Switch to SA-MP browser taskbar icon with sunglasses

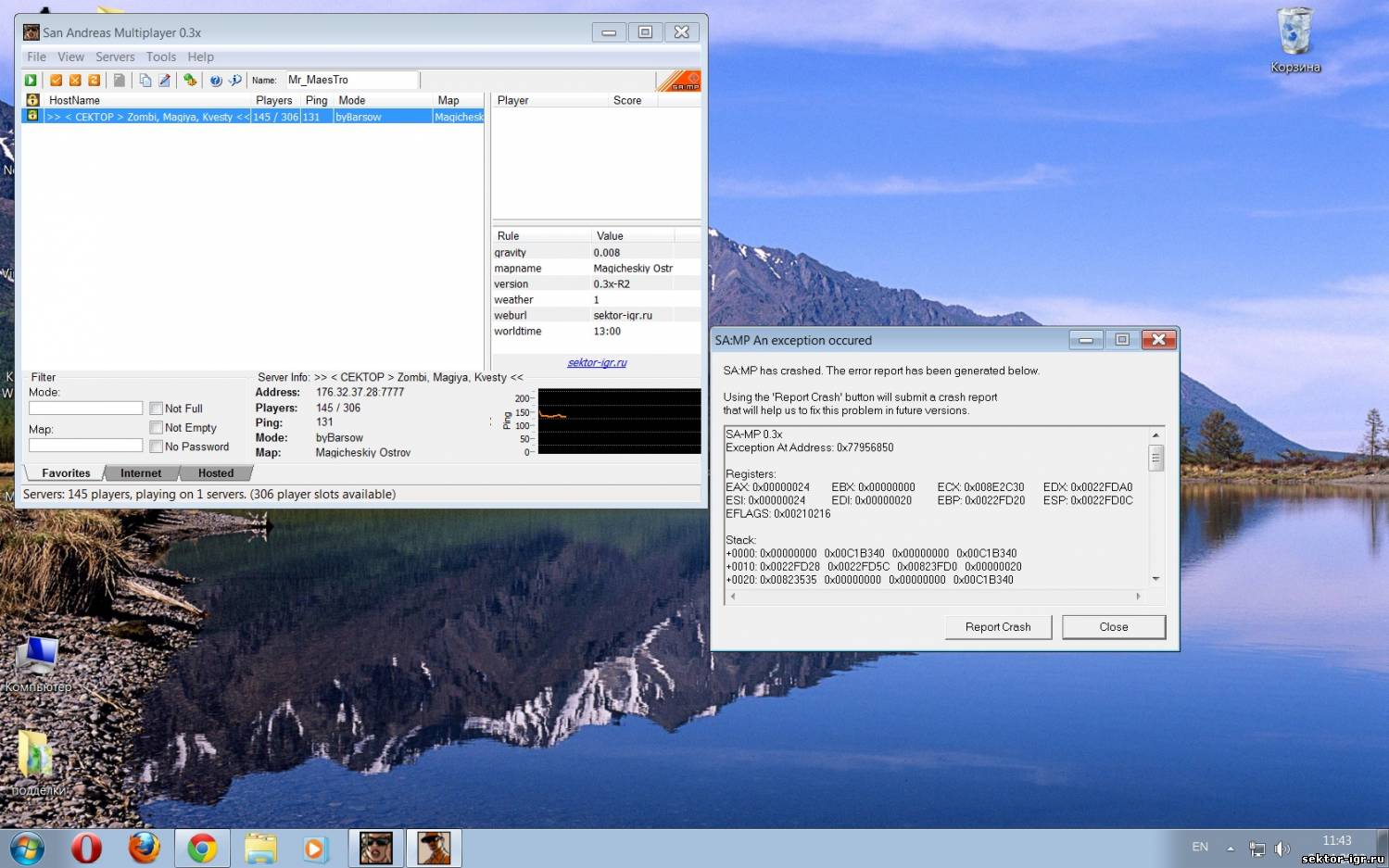coord(375,848)
